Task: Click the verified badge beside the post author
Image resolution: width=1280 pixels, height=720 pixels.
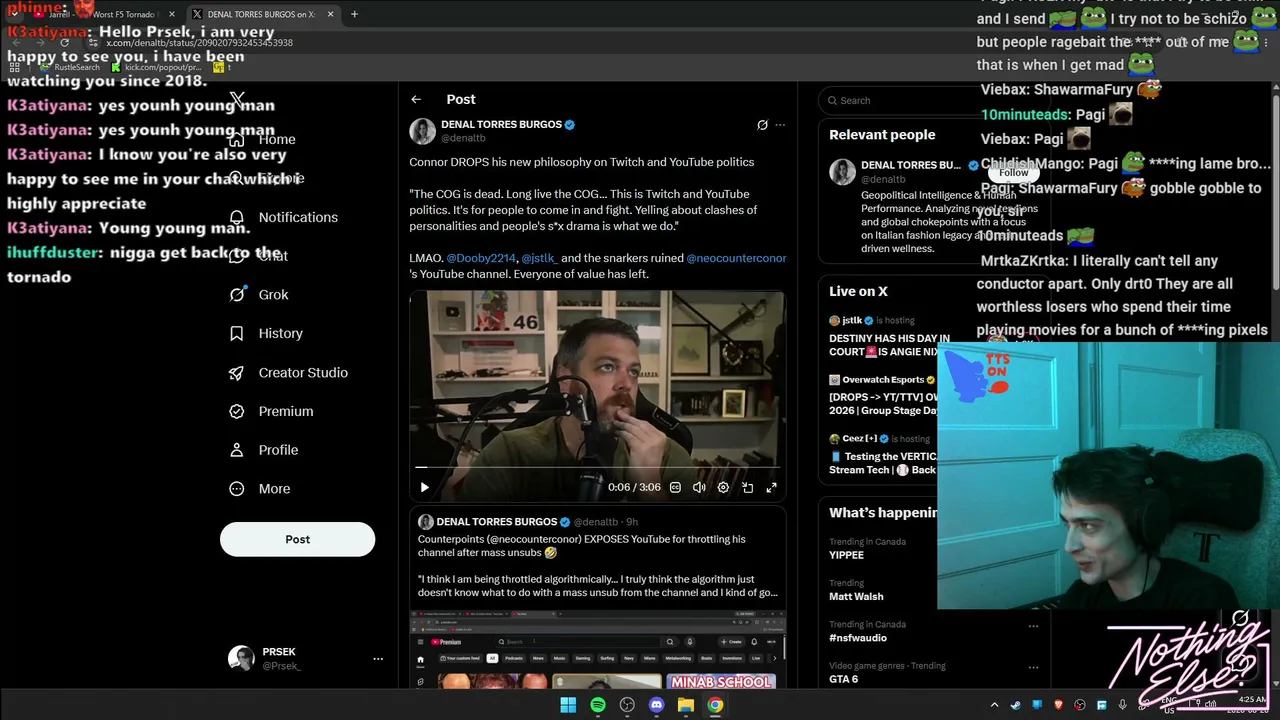Action: pos(570,125)
